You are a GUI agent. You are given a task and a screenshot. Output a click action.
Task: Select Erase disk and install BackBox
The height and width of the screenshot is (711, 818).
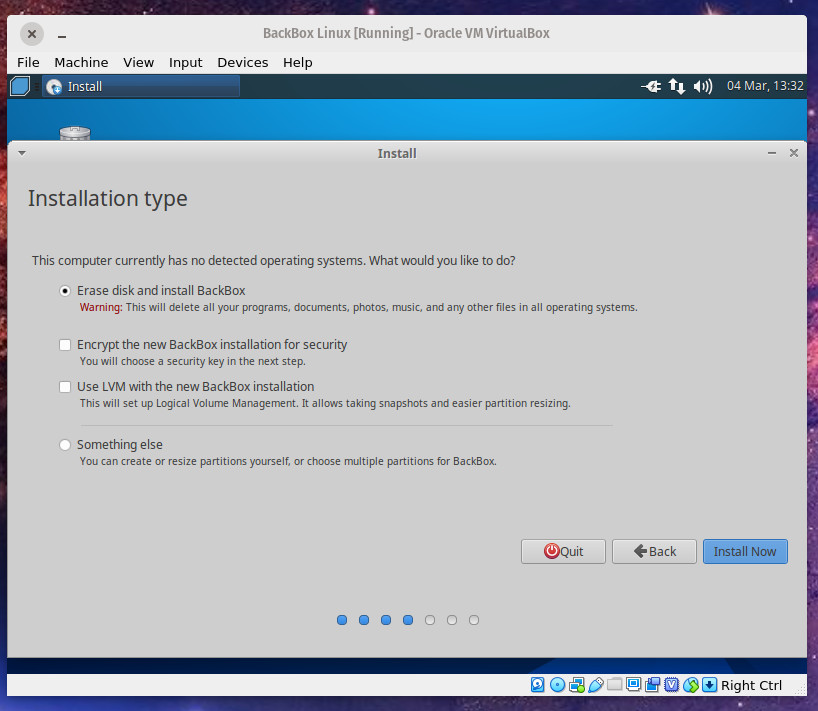[x=66, y=291]
